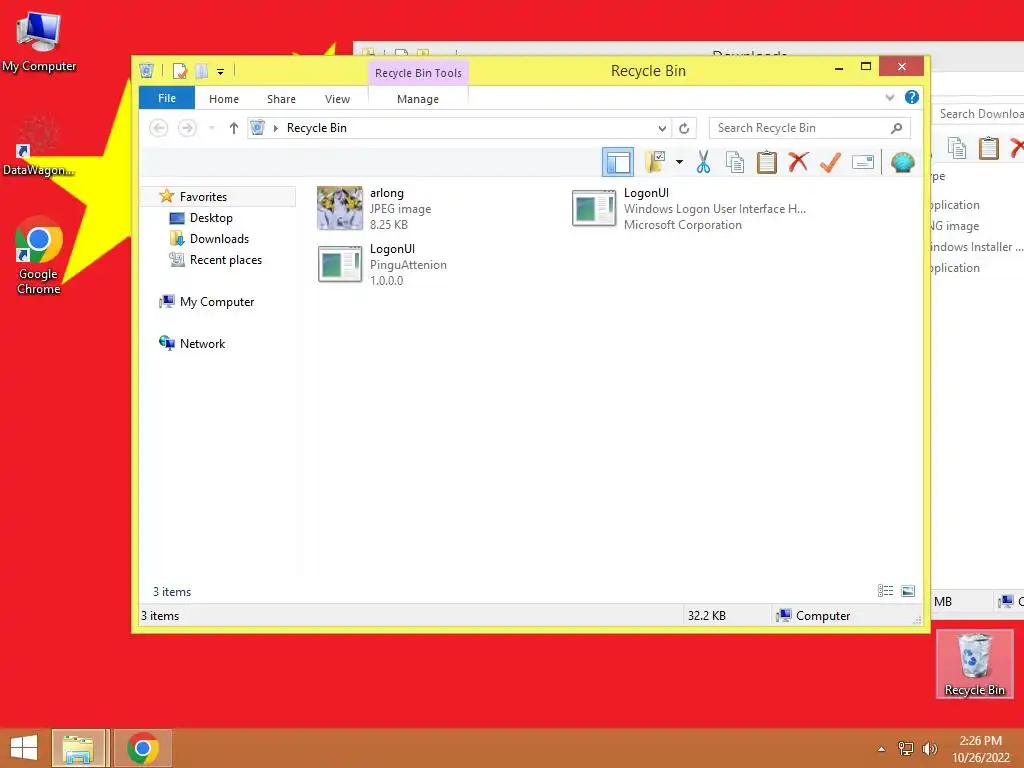Expand the address bar breadcrumb chevron

click(276, 128)
